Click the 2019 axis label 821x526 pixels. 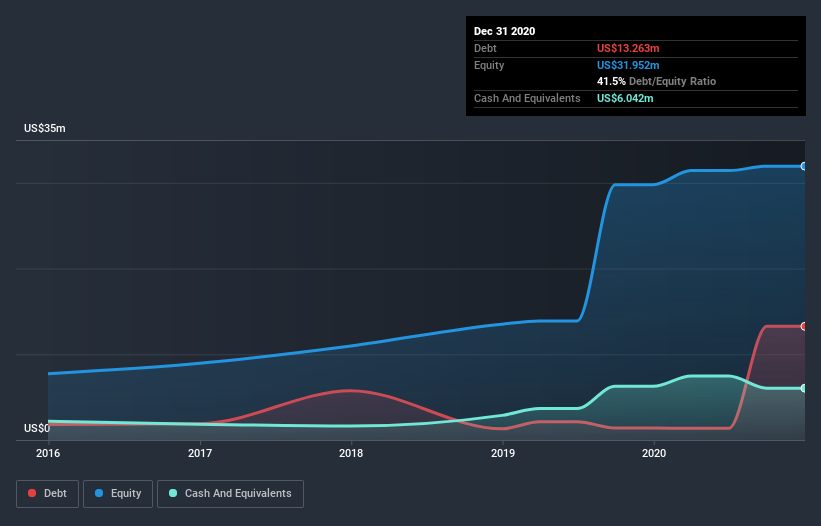[503, 453]
